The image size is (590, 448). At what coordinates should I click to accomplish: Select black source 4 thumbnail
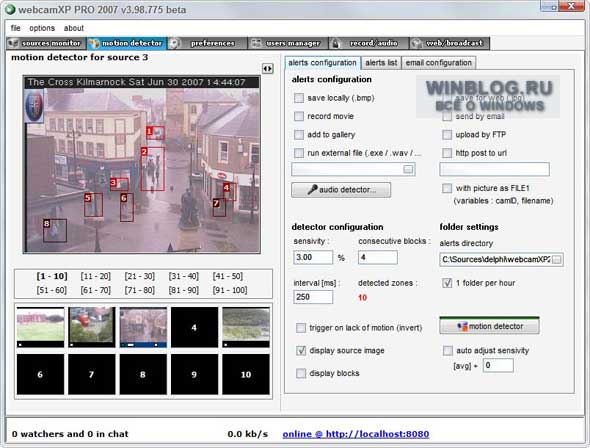click(x=194, y=327)
